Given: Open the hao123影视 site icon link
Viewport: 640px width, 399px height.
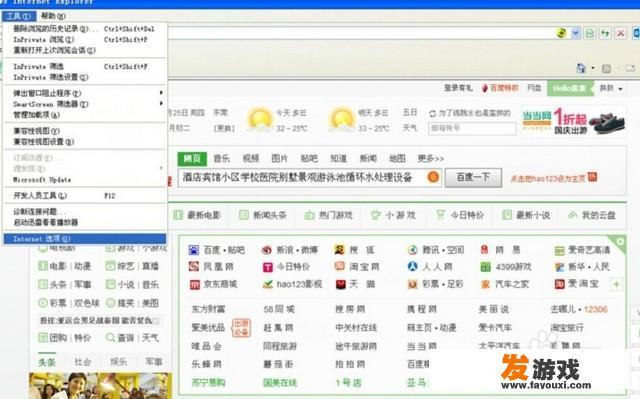Looking at the screenshot, I should (268, 284).
